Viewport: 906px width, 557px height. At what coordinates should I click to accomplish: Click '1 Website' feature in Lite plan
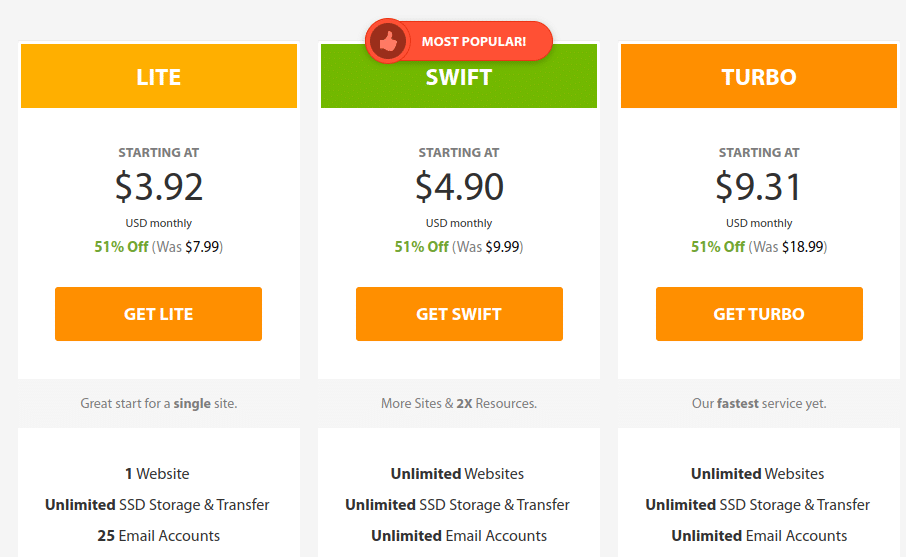coord(157,474)
